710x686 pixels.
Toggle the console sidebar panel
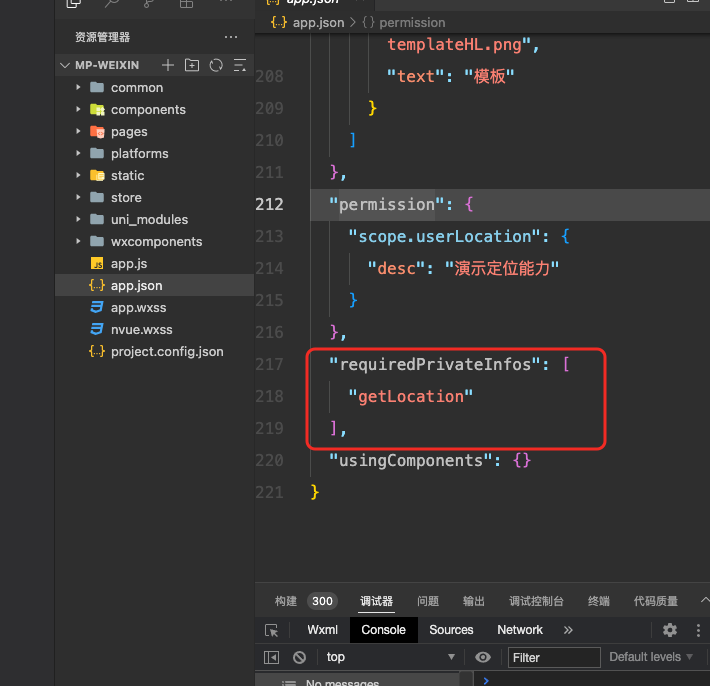[x=272, y=657]
